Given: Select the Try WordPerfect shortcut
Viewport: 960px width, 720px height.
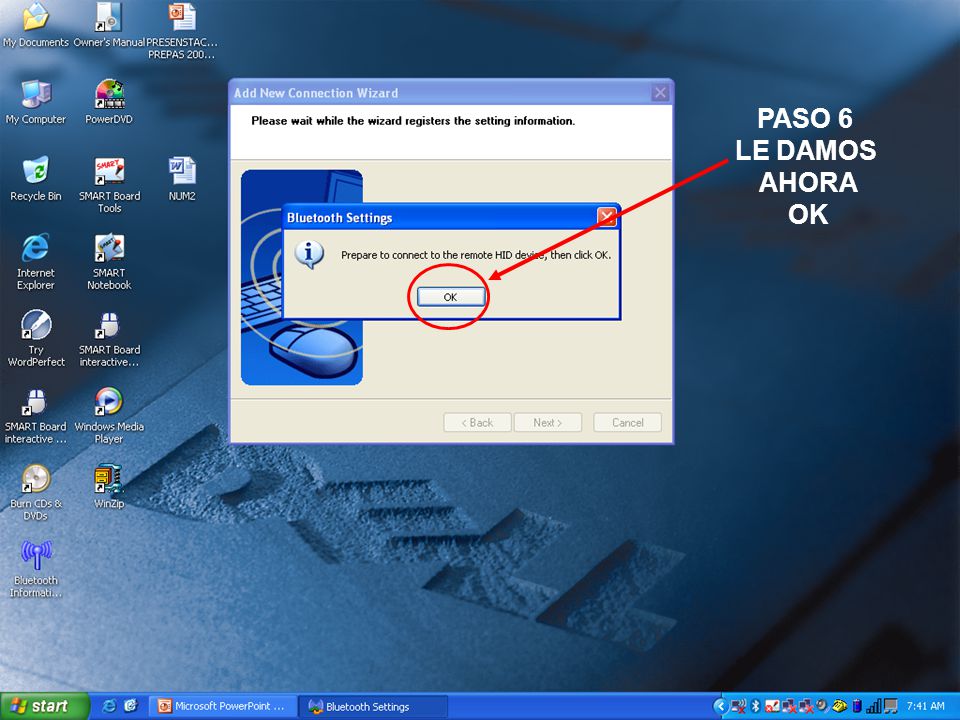Looking at the screenshot, I should click(x=36, y=339).
